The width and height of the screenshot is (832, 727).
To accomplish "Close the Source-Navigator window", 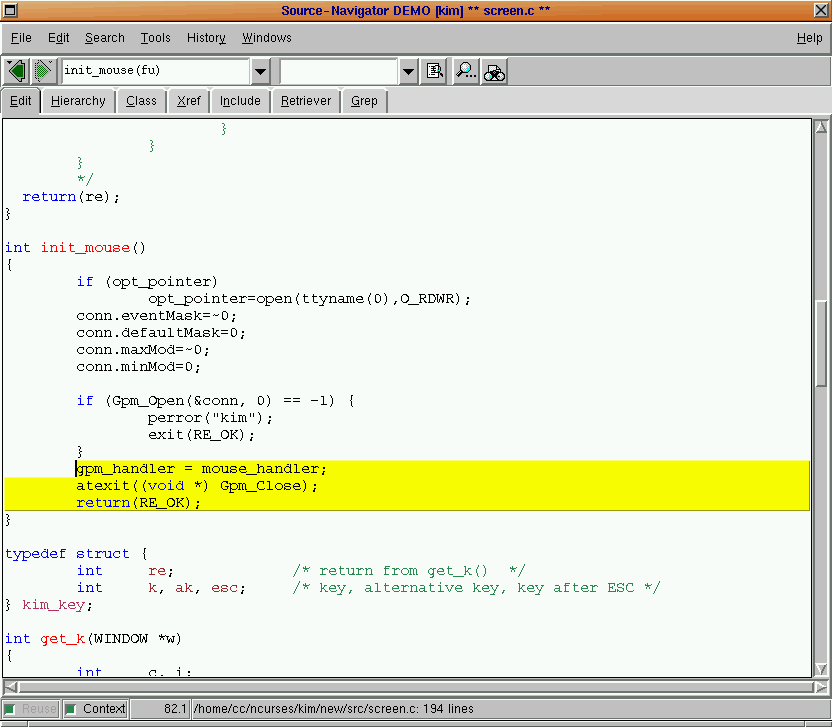I will pyautogui.click(x=821, y=10).
